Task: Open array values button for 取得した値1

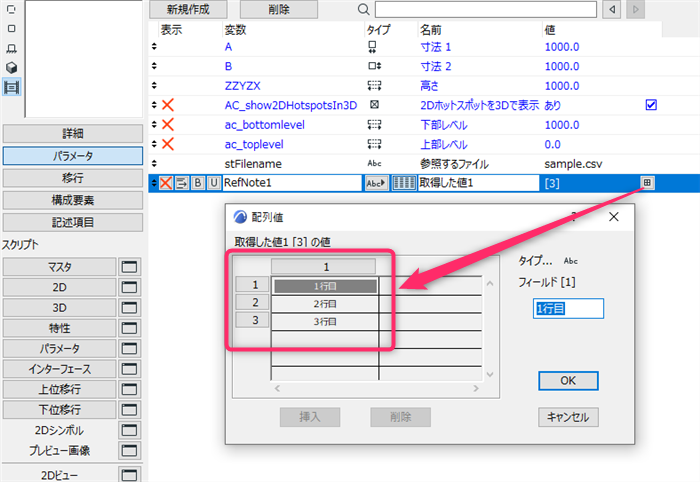Action: (647, 183)
